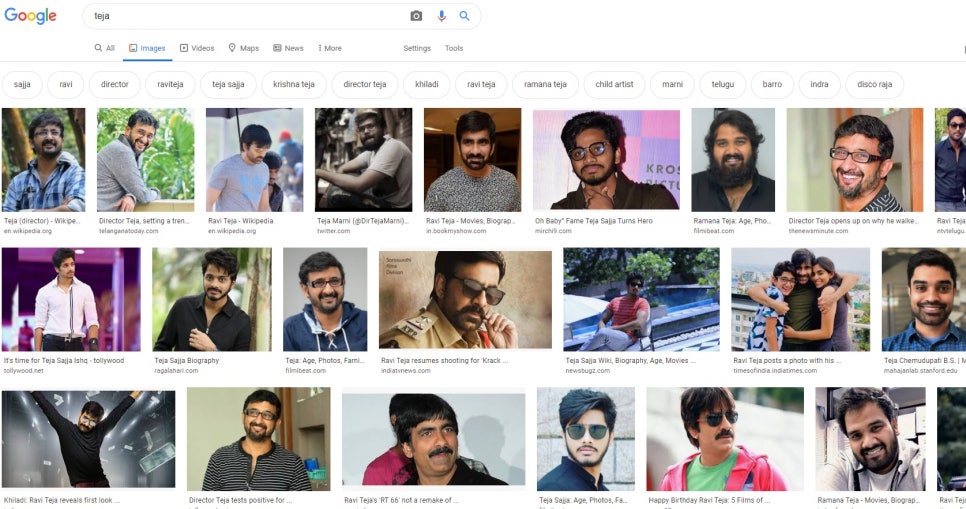Open 'Ravi Teja resumes shooting for Krack' image
Viewport: 966px width, 509px height.
click(466, 299)
